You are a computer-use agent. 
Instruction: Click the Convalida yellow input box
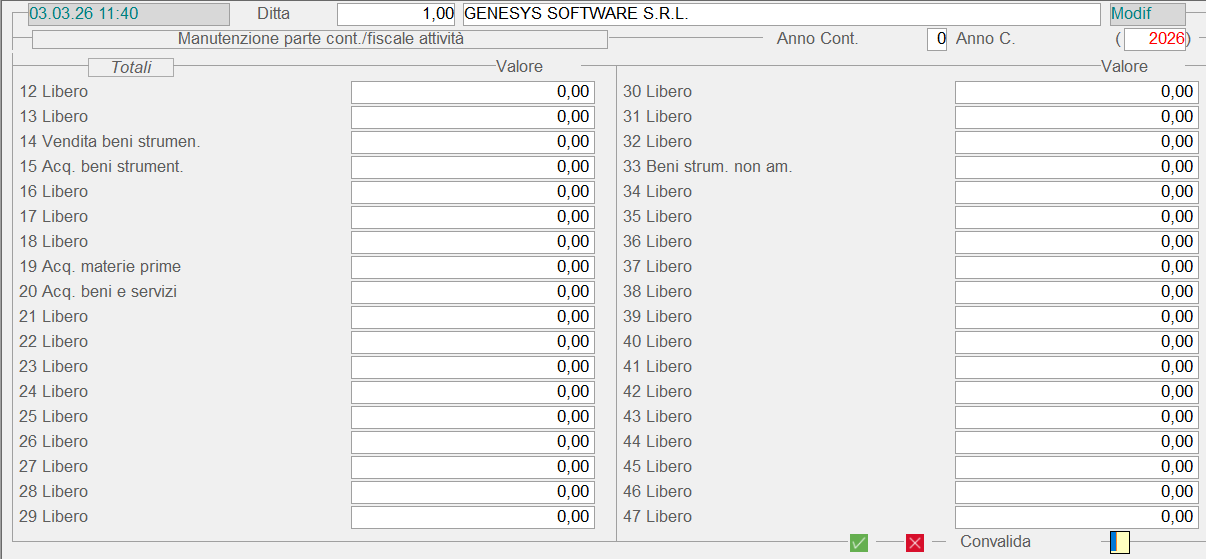[1120, 542]
